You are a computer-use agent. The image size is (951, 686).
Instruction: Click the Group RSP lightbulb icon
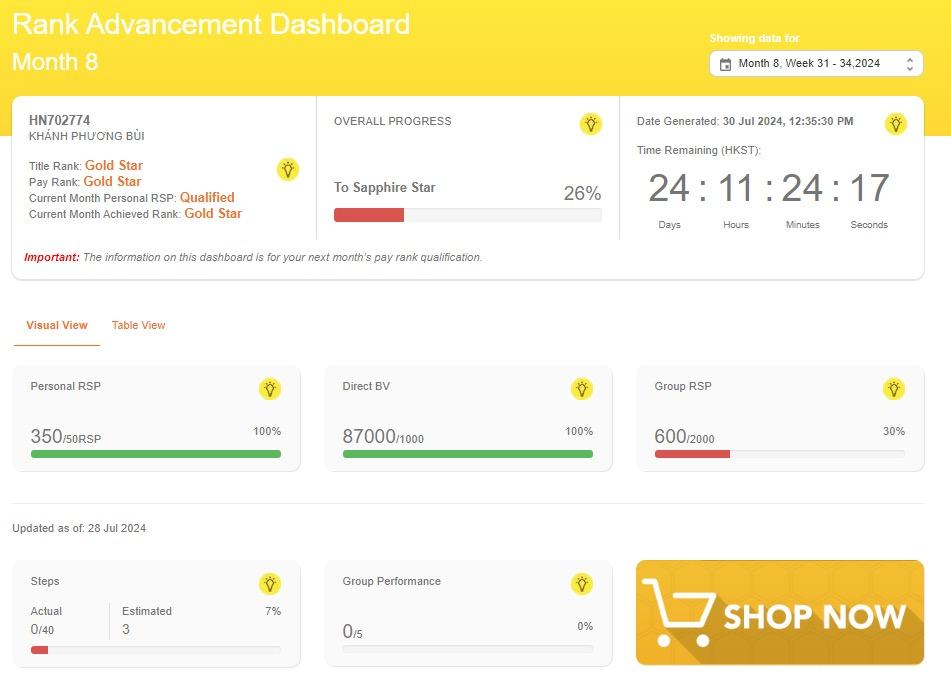894,389
